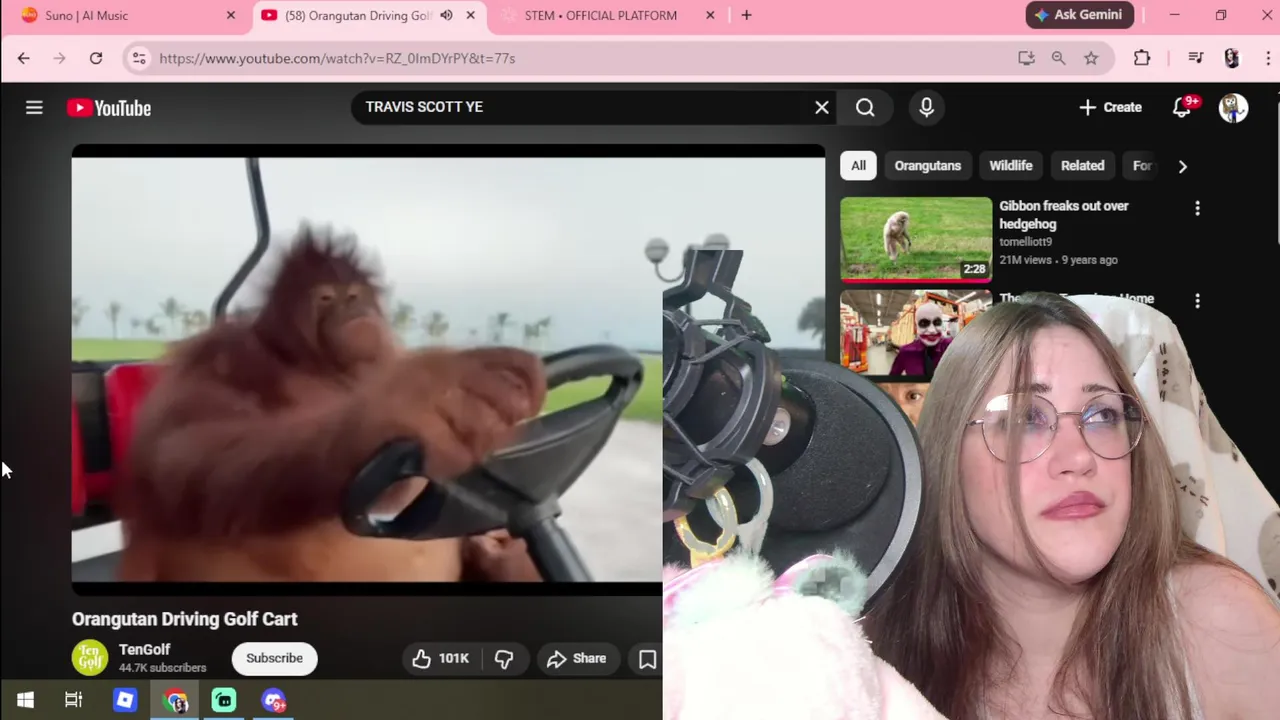Viewport: 1280px width, 720px height.
Task: Open the account avatar menu
Action: [1233, 107]
